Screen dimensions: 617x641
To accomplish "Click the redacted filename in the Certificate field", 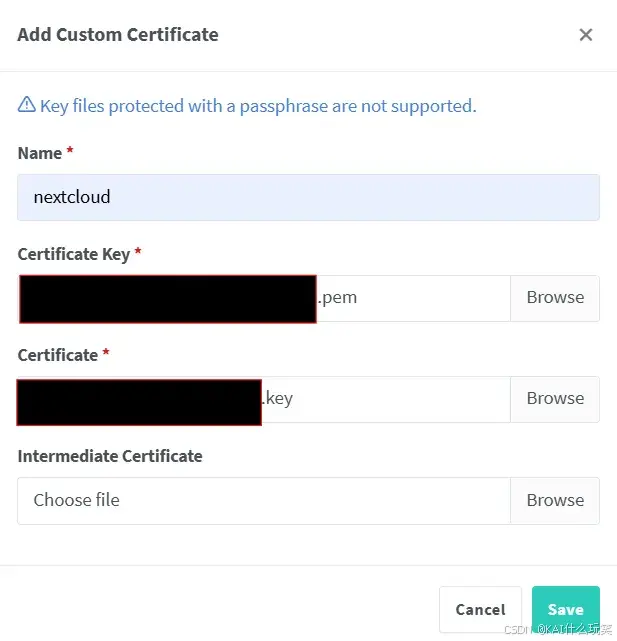I will click(139, 402).
